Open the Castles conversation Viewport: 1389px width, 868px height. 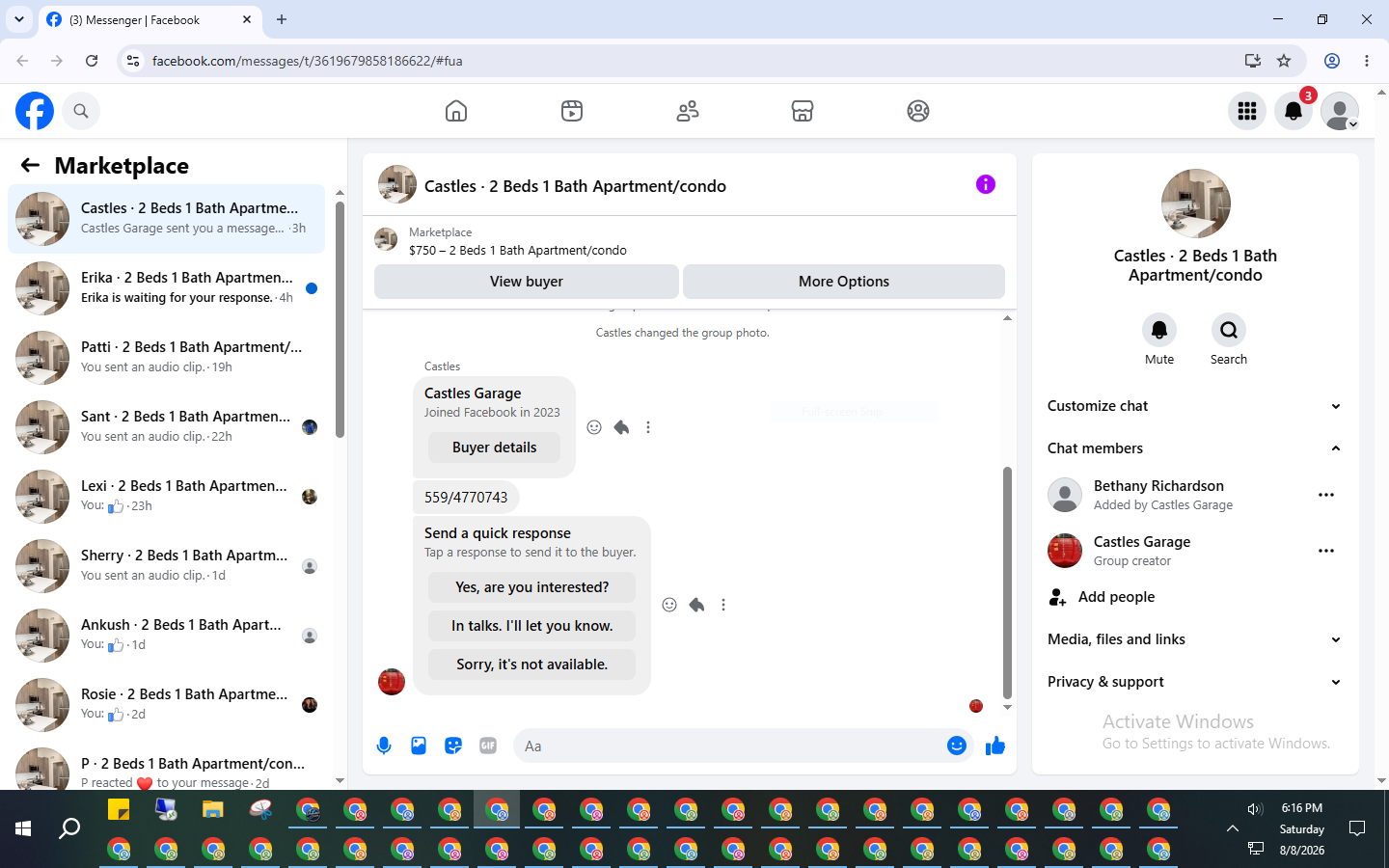167,219
